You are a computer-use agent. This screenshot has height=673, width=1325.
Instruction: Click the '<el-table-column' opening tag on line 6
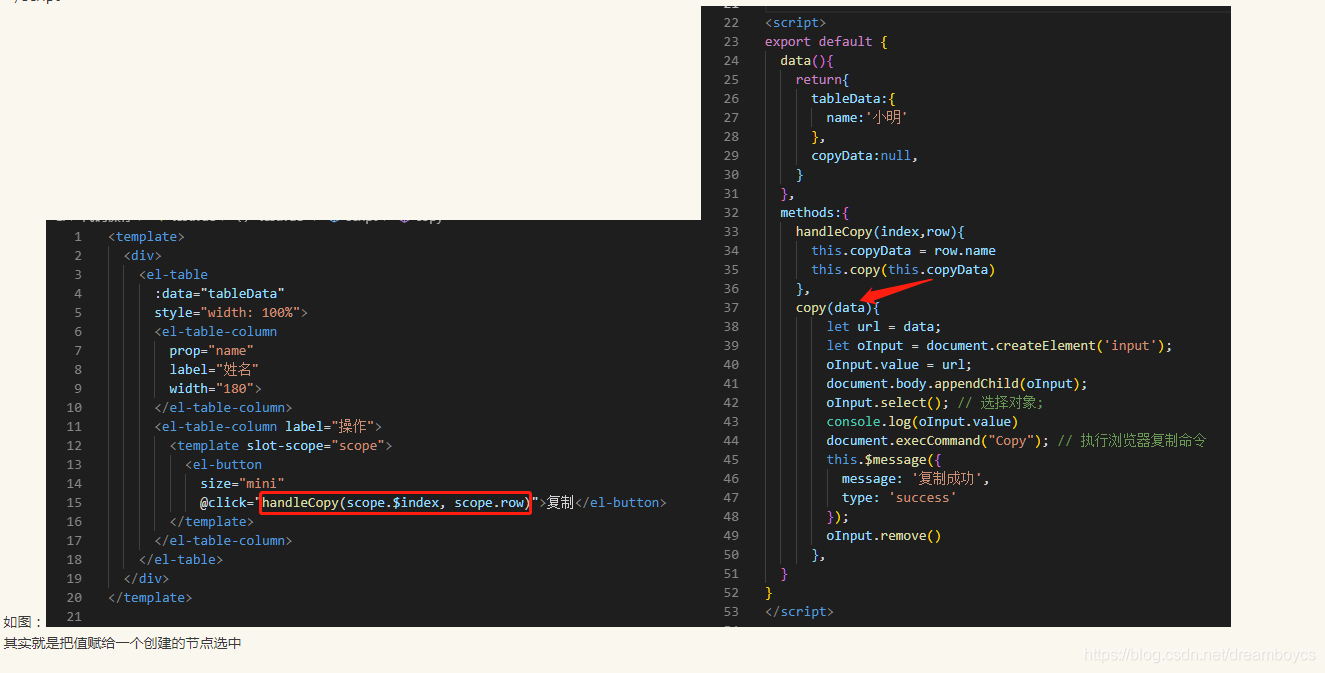[216, 332]
